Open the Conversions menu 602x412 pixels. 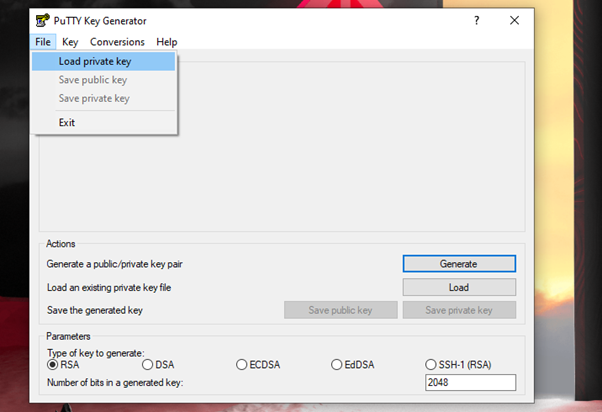[x=117, y=42]
